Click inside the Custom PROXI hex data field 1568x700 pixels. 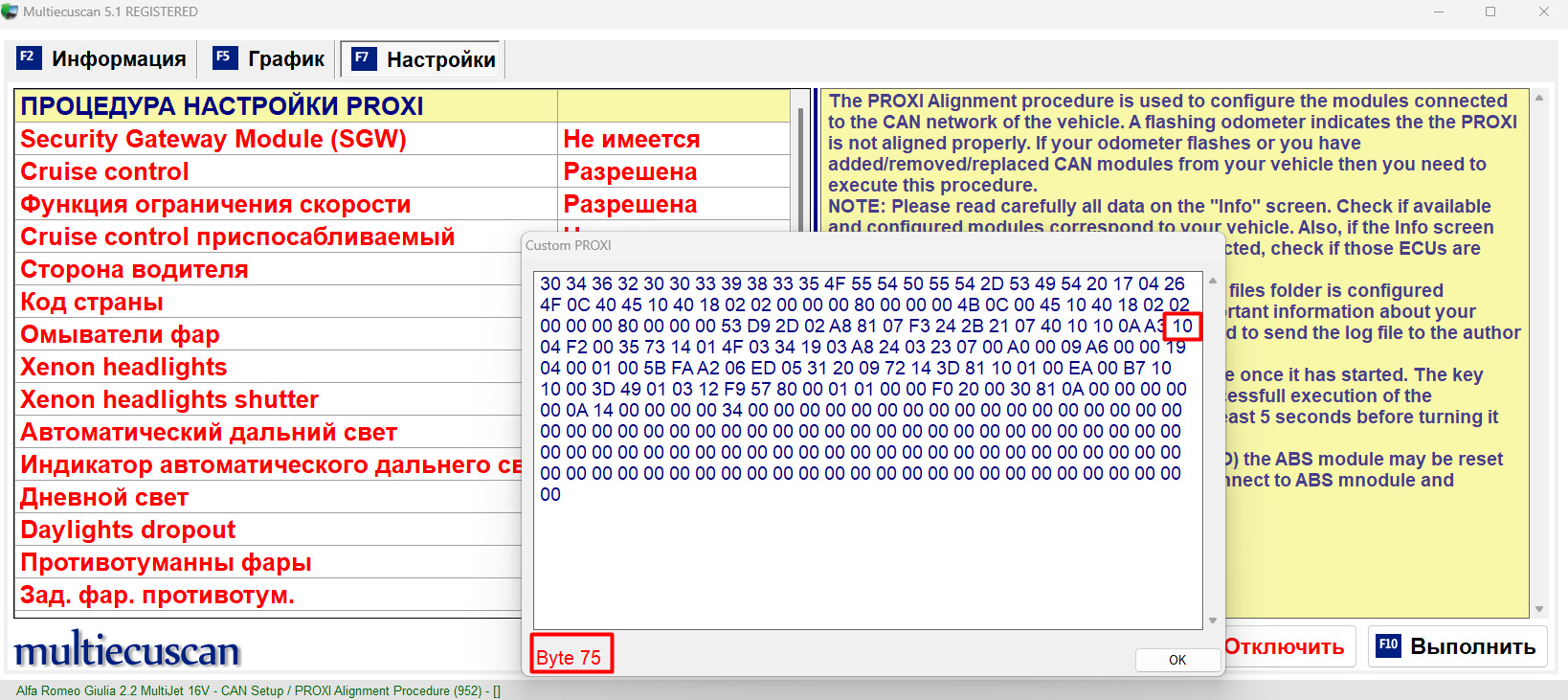pyautogui.click(x=867, y=450)
